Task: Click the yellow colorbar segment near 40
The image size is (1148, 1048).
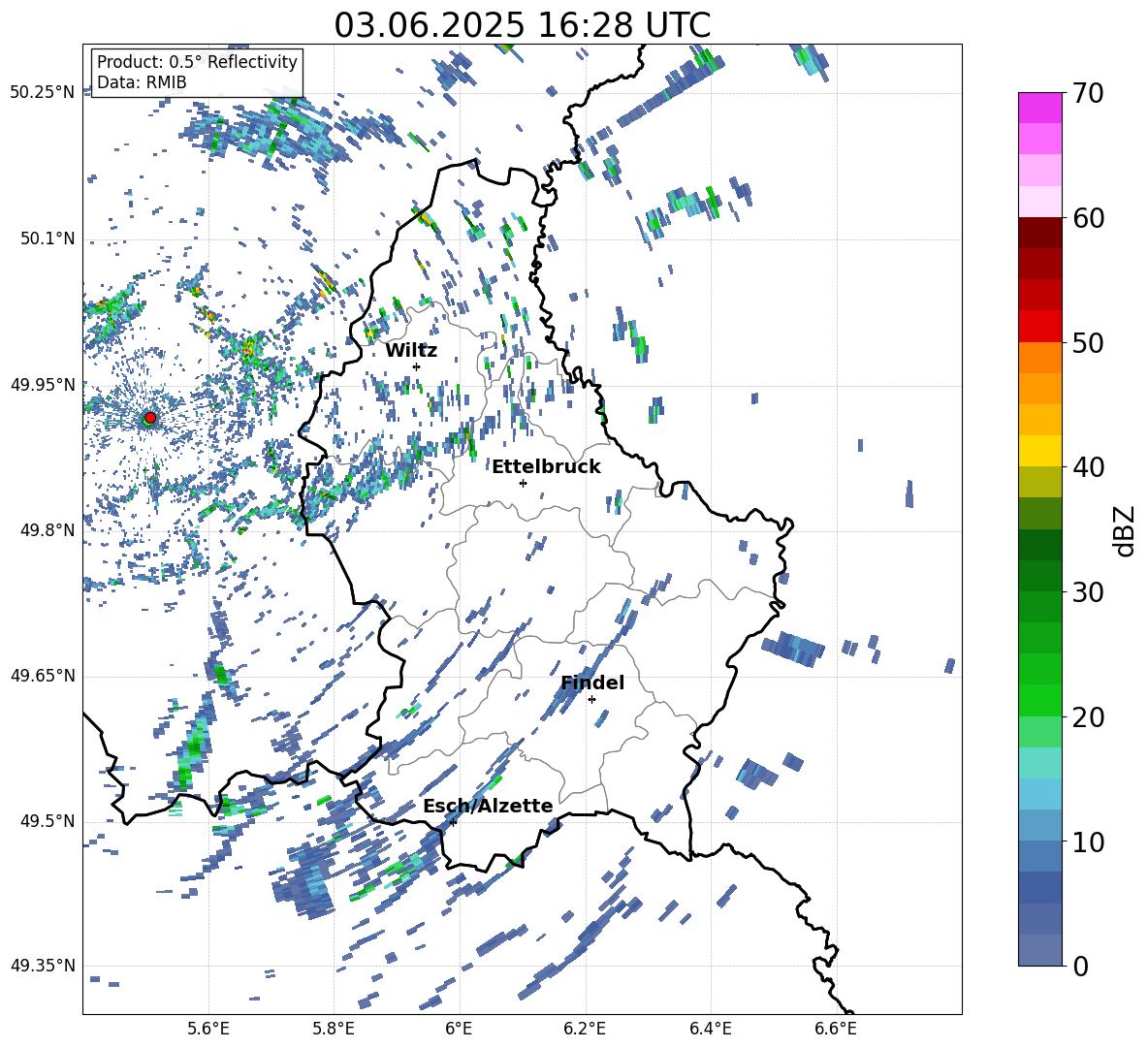Action: (x=1039, y=452)
